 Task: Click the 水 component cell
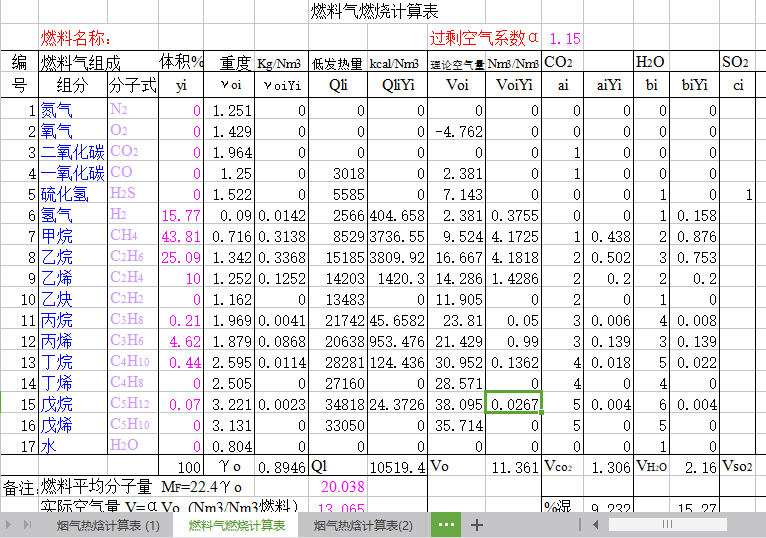(73, 446)
